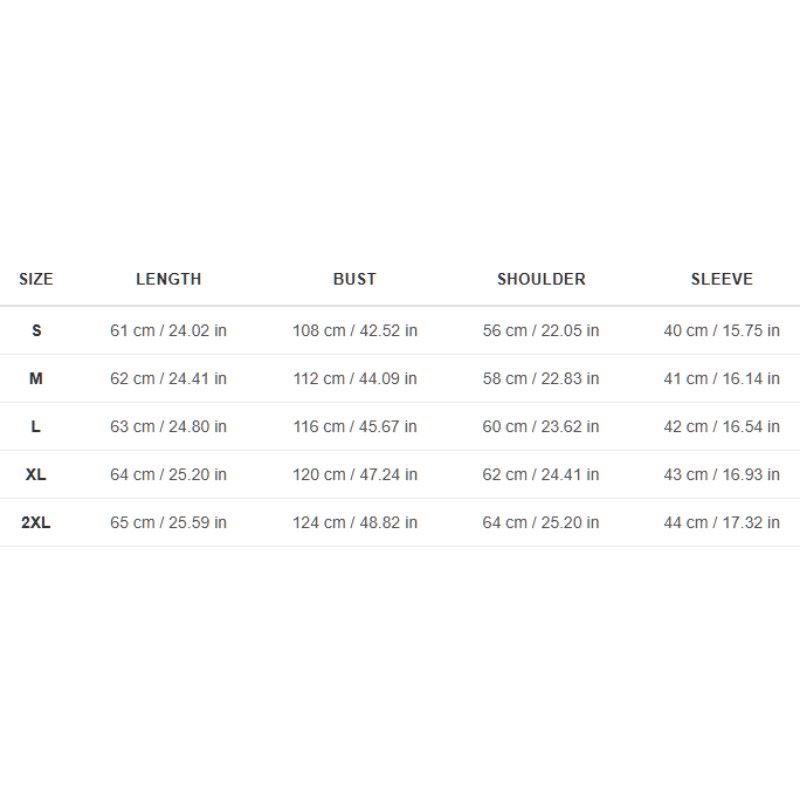800x800 pixels.
Task: Select the XL size row label
Action: [x=36, y=474]
